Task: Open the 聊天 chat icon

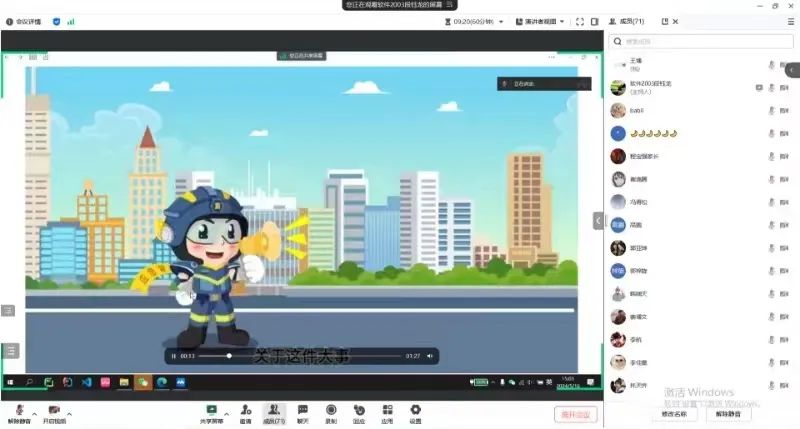Action: (x=302, y=411)
